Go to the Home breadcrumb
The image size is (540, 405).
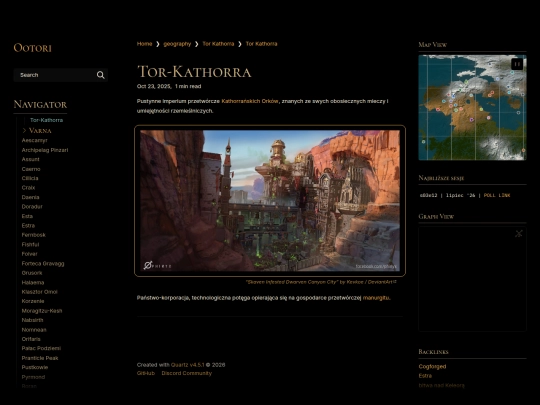click(144, 44)
